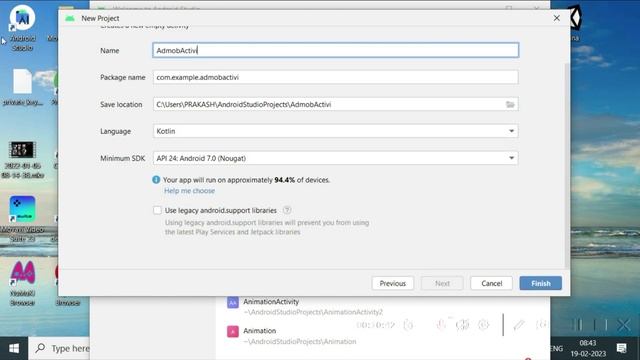Viewport: 640px width, 360px height.
Task: Open the pink butterfly browser desktop shortcut
Action: pos(22,282)
